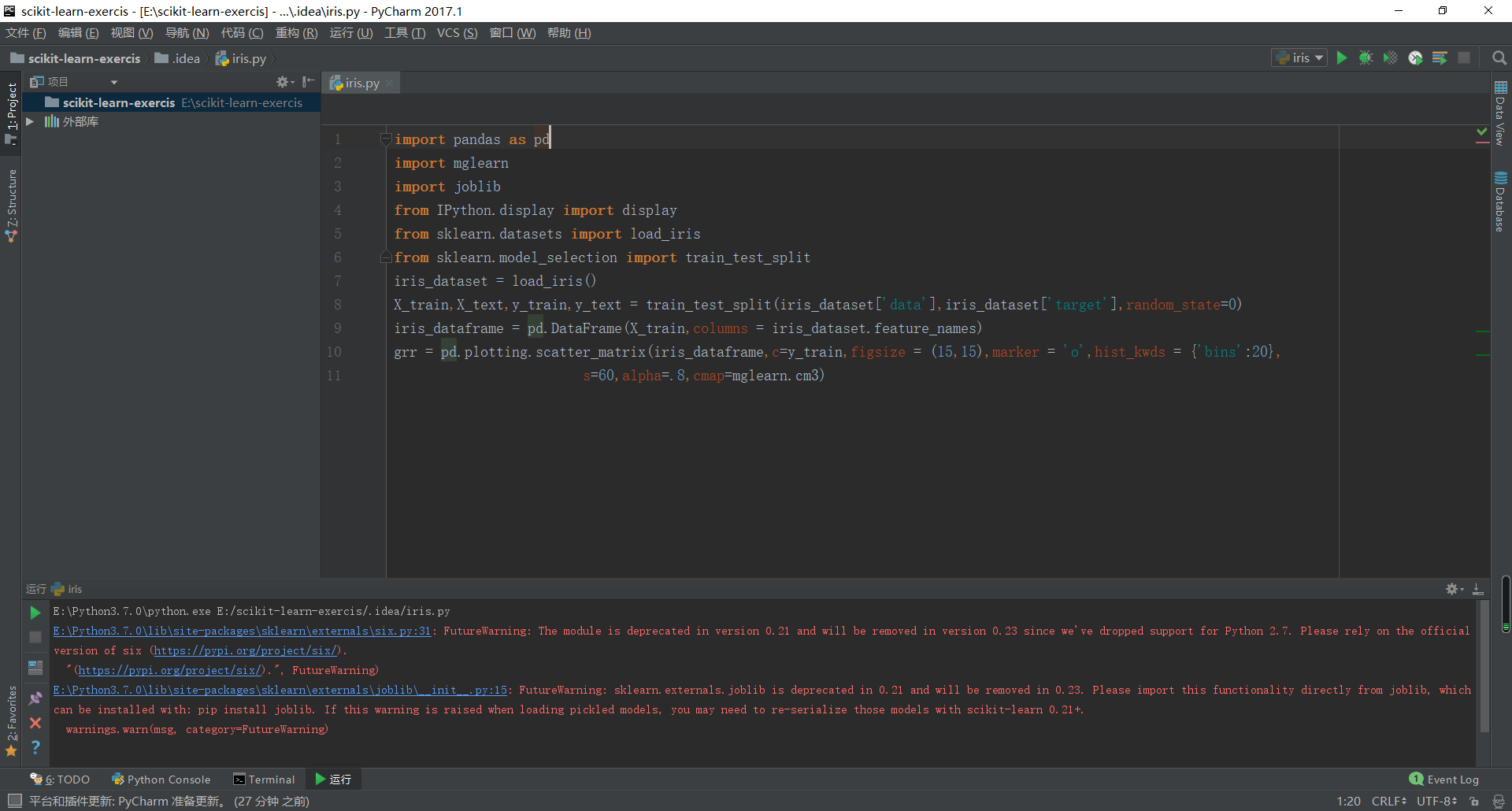Open the 文件 (F) menu
Image resolution: width=1512 pixels, height=811 pixels.
(26, 32)
